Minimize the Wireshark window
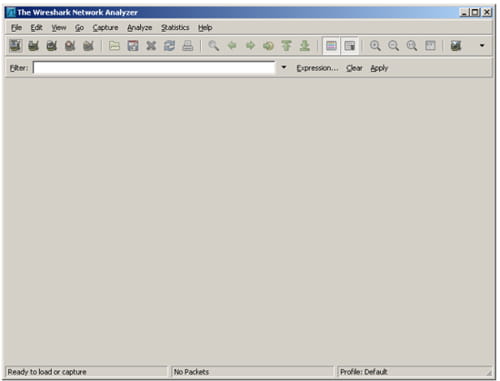The image size is (500, 381). tap(464, 12)
